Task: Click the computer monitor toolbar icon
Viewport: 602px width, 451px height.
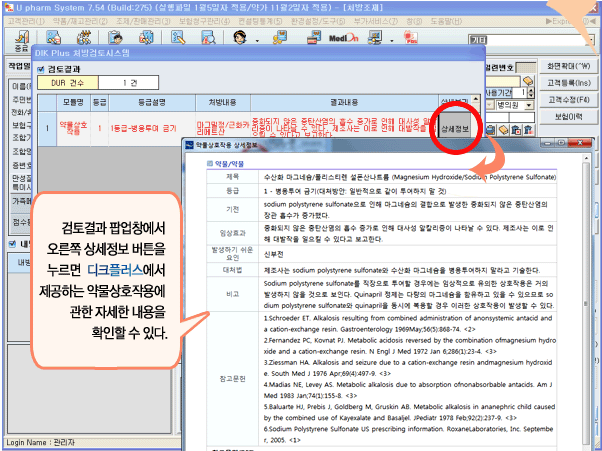Action: [375, 38]
